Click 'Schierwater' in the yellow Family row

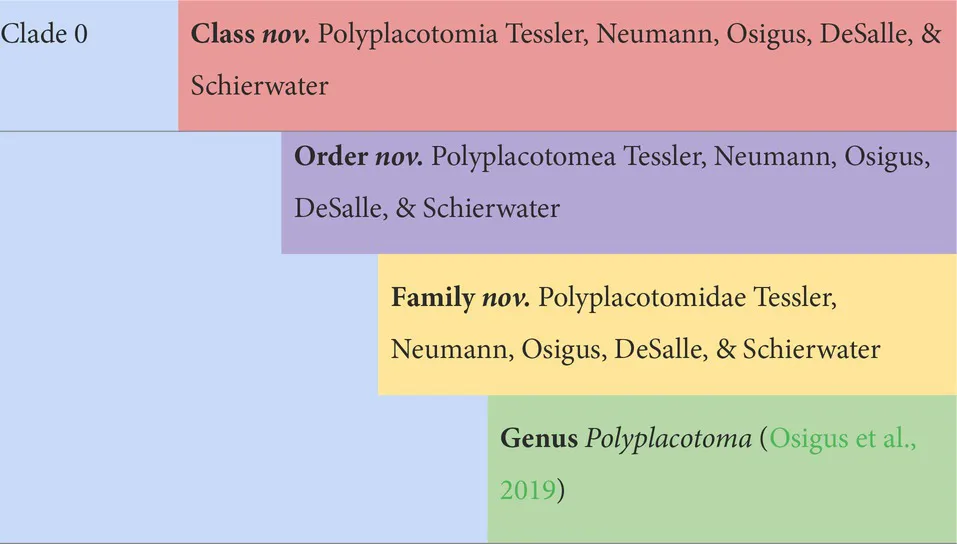tap(811, 350)
